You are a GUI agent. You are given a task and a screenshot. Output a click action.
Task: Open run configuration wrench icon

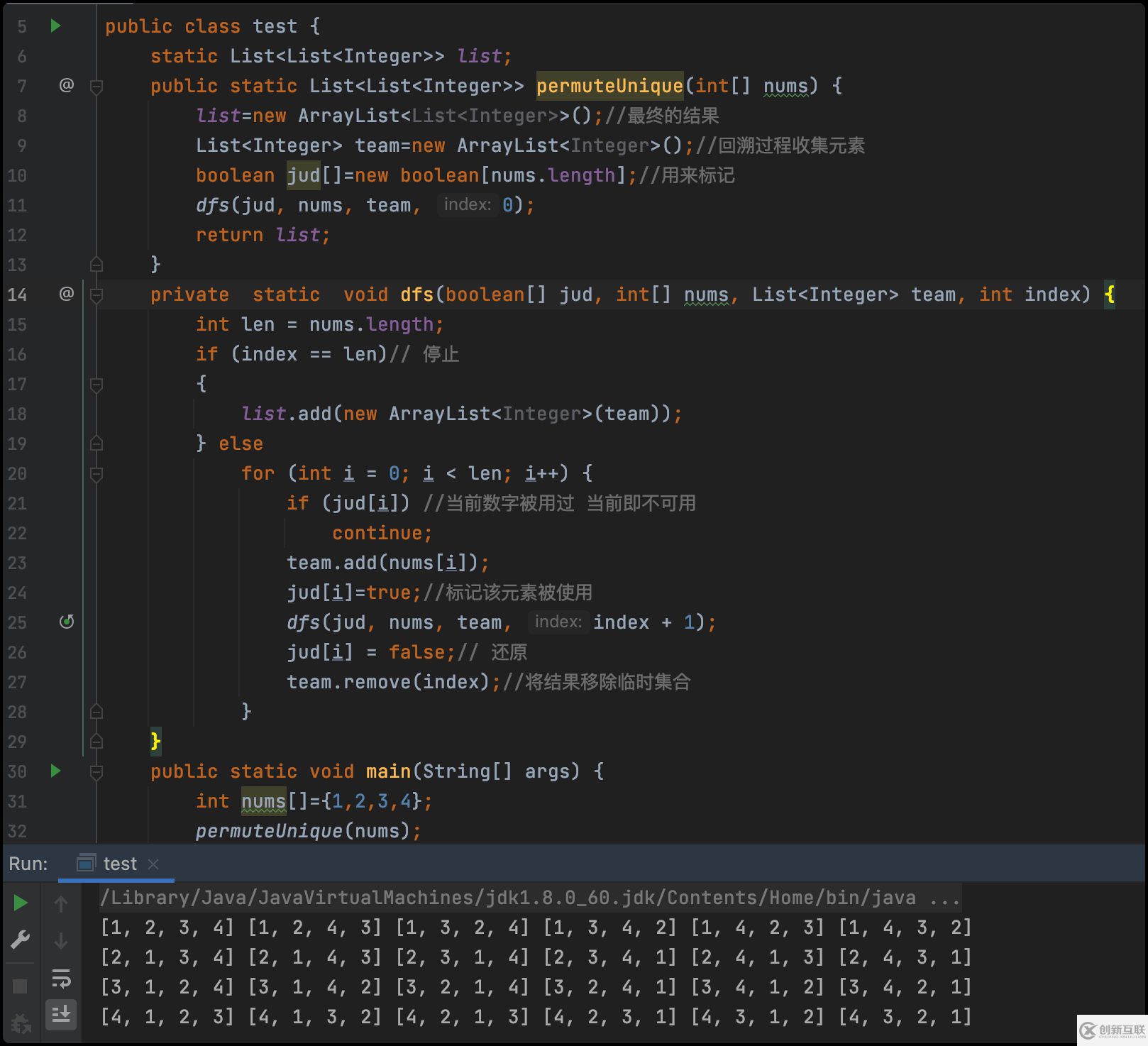tap(21, 940)
